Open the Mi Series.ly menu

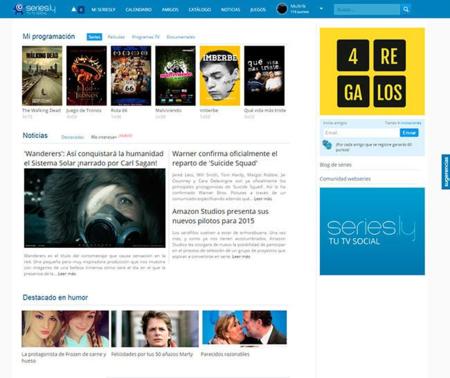pos(103,10)
